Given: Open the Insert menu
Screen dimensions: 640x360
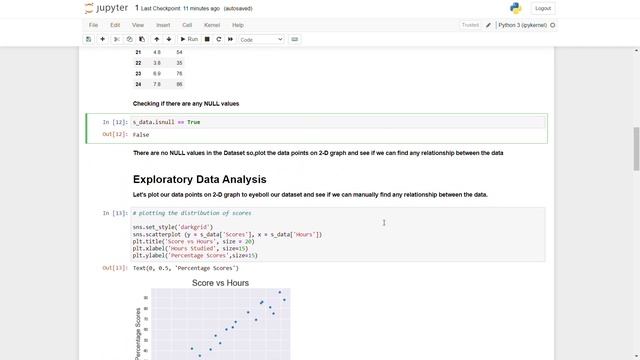Looking at the screenshot, I should pos(163,25).
